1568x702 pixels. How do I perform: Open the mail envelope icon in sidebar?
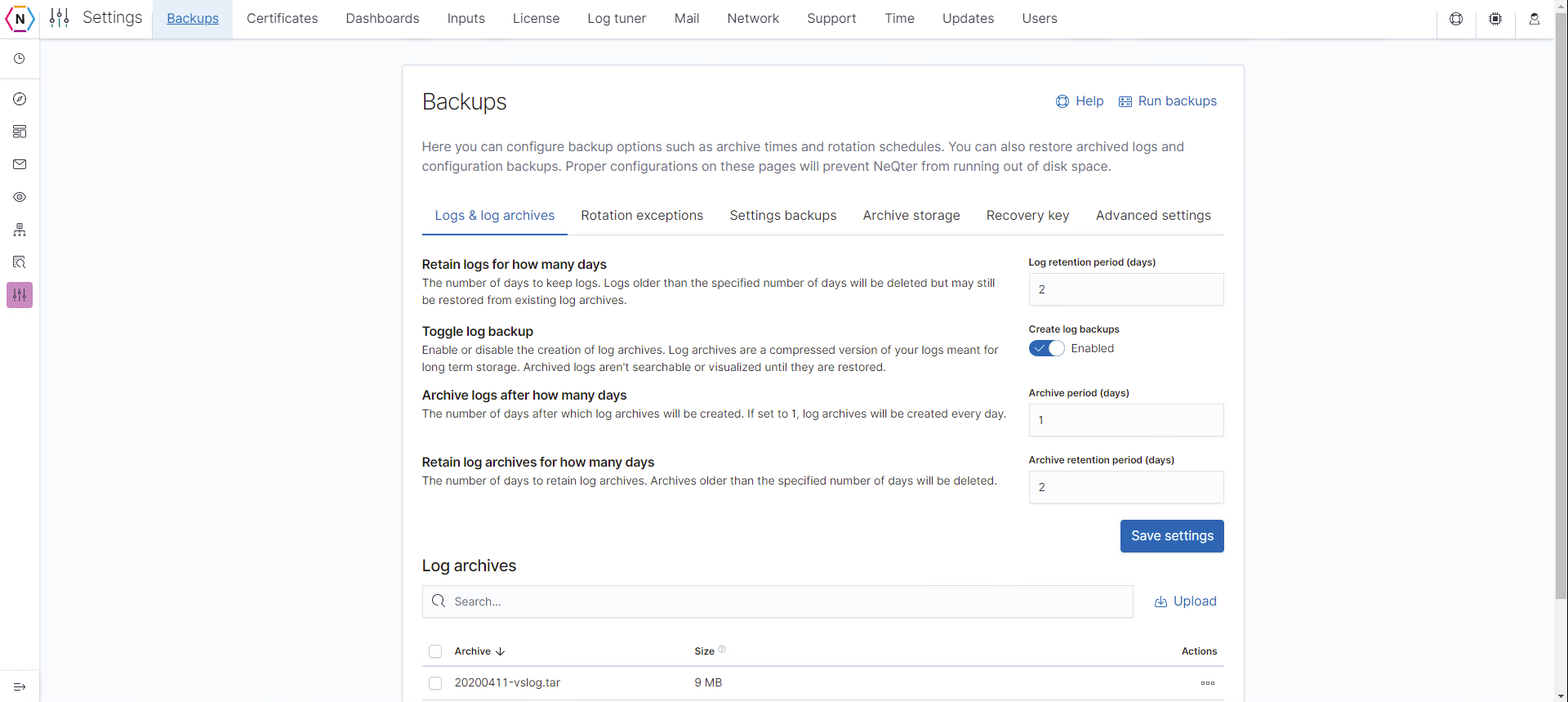(x=20, y=164)
